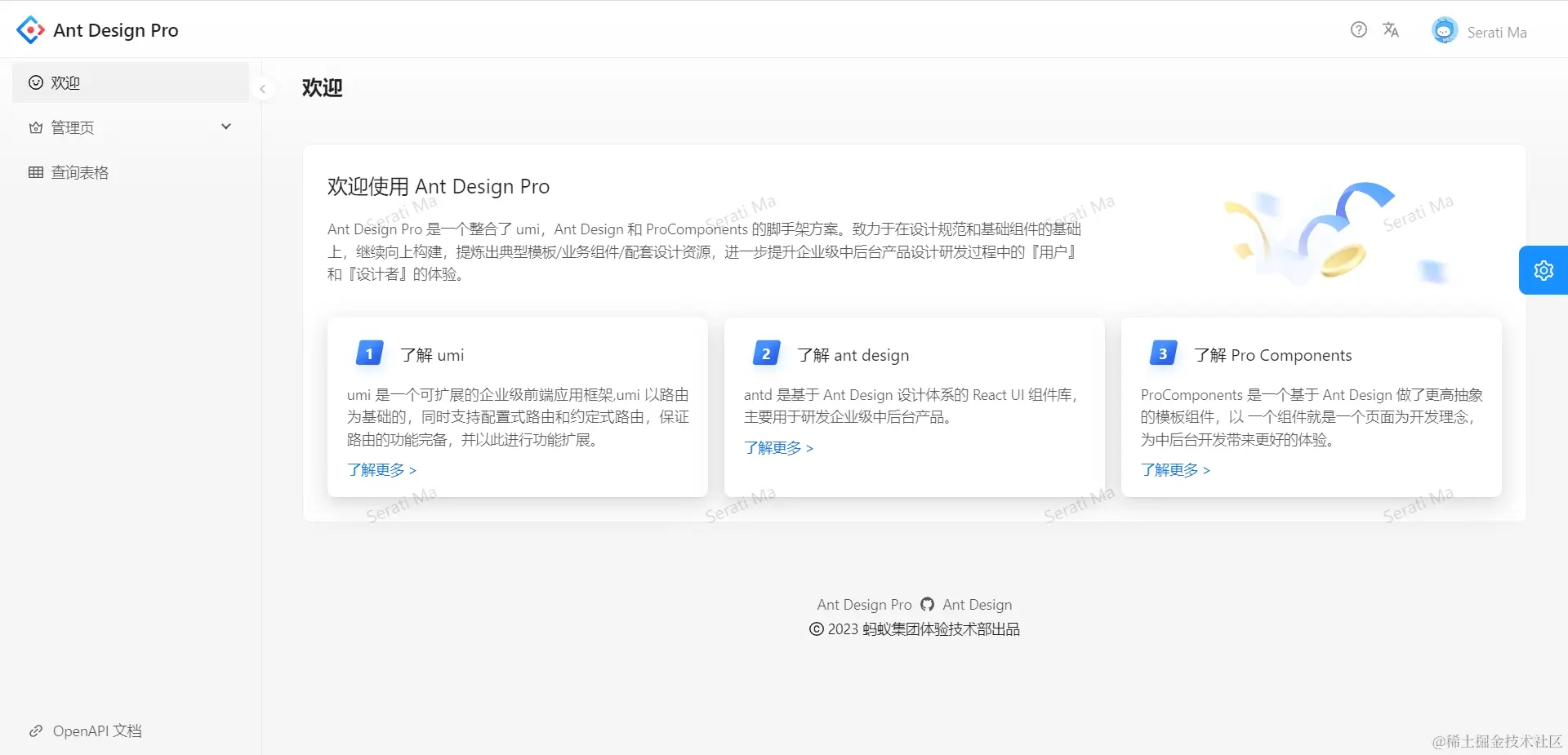Screen dimensions: 1568x755
Task: Go to the 查询表格 menu item
Action: coord(131,172)
